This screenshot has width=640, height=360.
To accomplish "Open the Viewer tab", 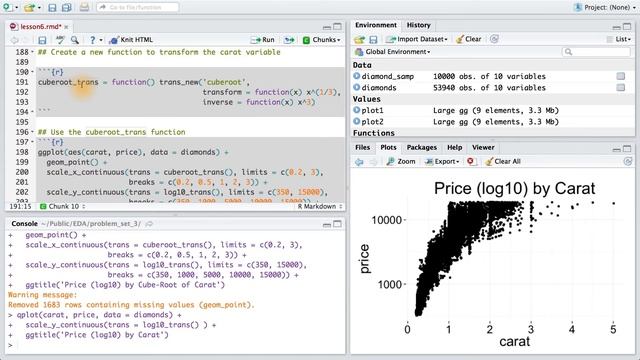I will [483, 147].
